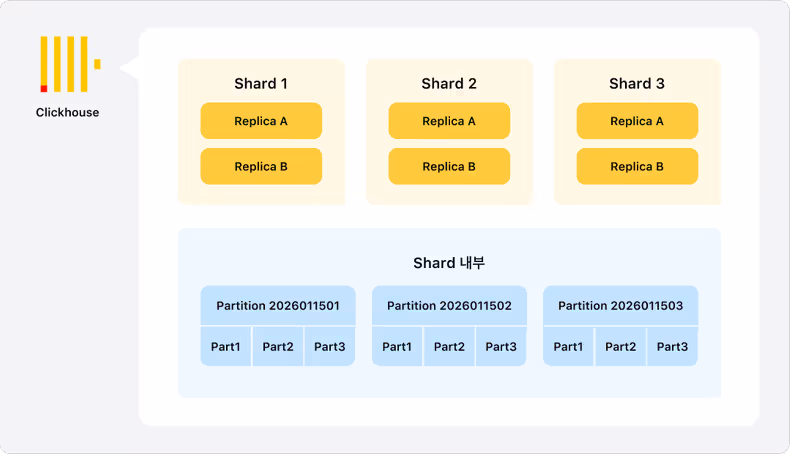
Task: Click Replica B under Shard 2
Action: click(x=449, y=166)
